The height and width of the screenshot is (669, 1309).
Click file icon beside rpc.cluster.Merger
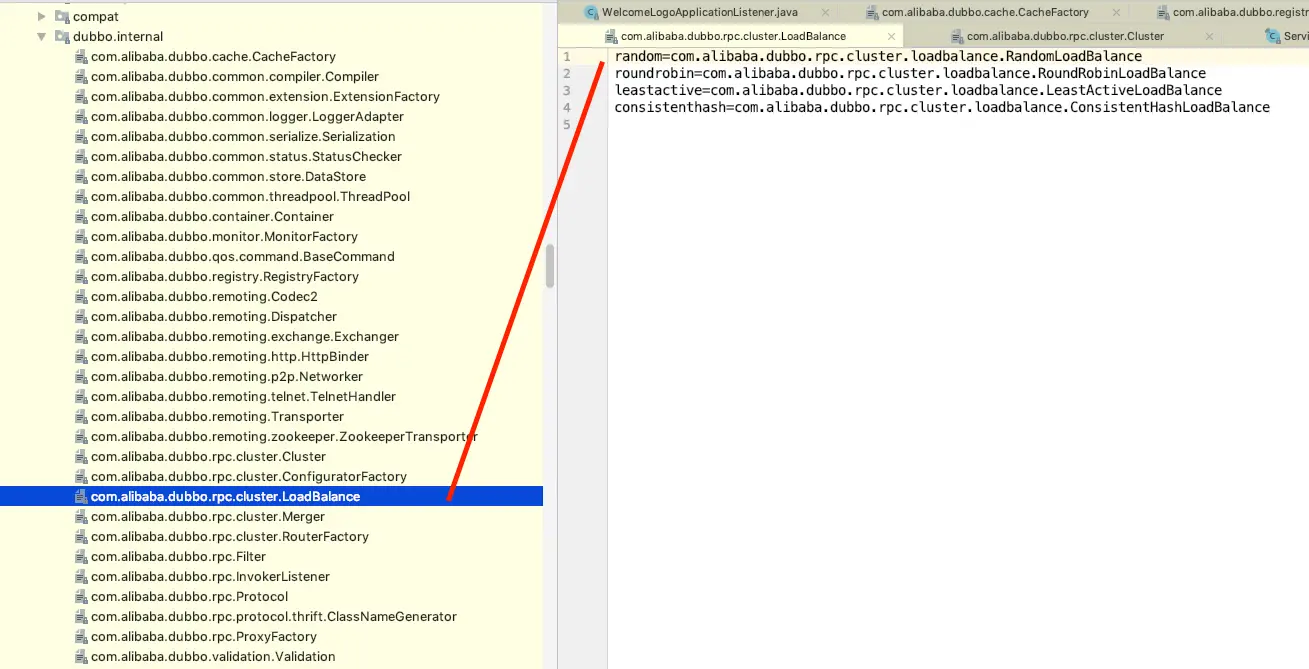(81, 517)
